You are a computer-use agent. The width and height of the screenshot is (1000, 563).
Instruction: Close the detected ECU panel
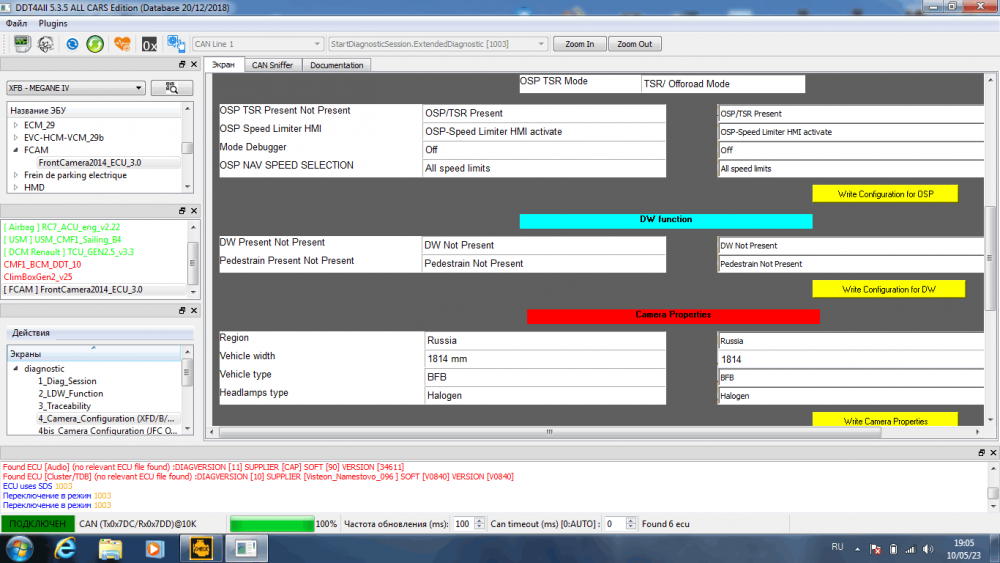pos(194,210)
